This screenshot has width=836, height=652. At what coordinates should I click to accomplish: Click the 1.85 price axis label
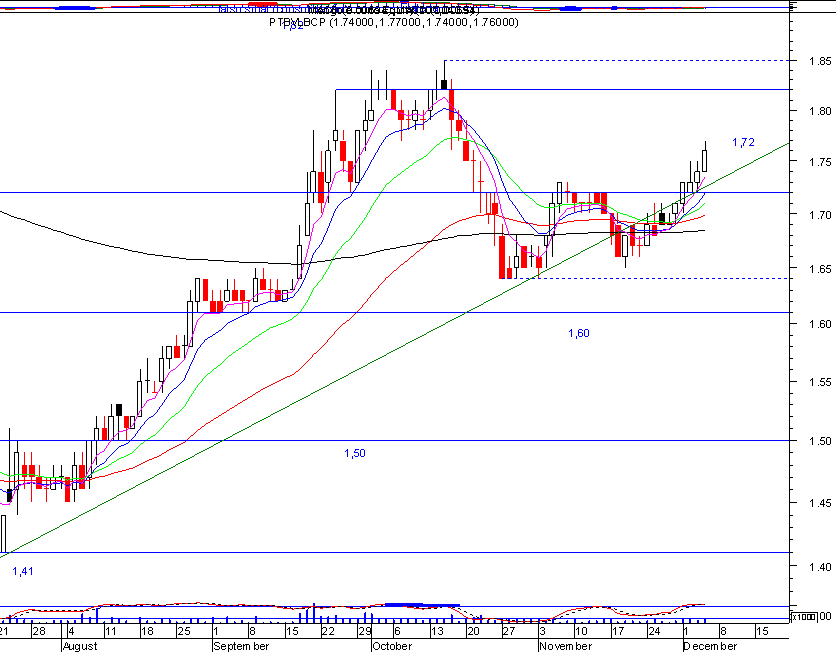pos(820,61)
